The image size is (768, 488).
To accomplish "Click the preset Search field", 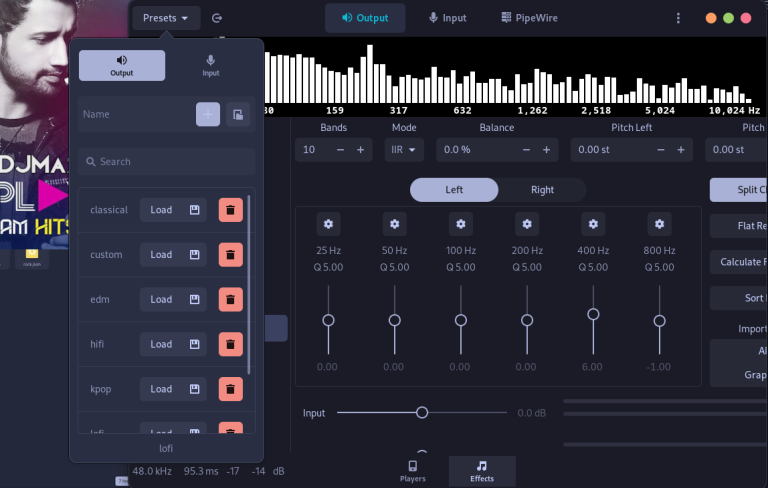I will click(x=167, y=162).
